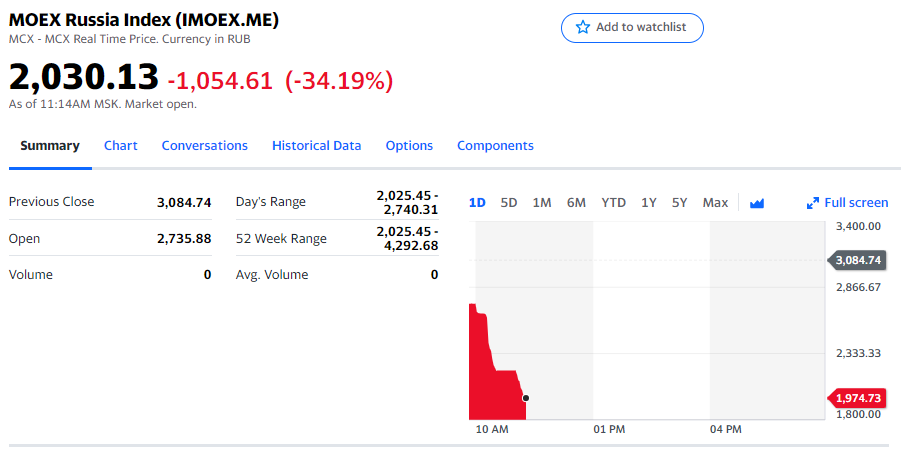The image size is (901, 455).
Task: Click the Full screen expand arrows icon
Action: tap(813, 203)
